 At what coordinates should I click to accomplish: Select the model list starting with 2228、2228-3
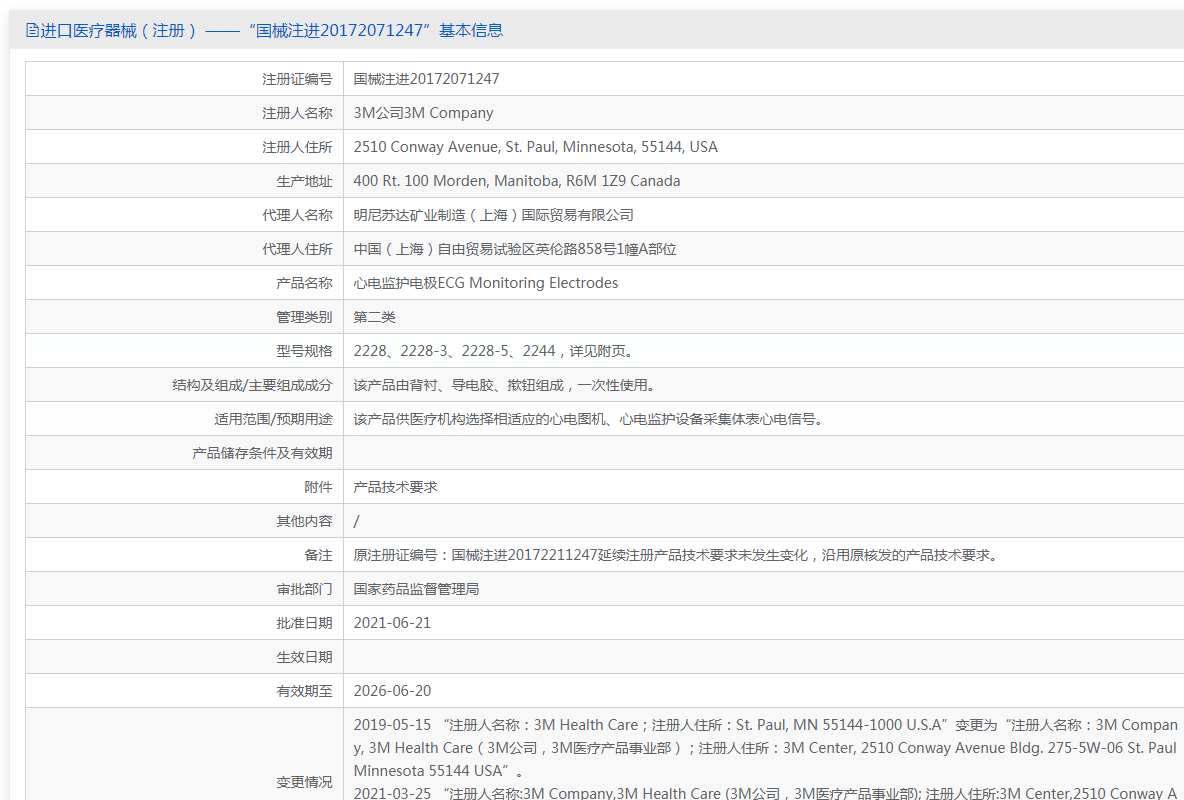494,351
